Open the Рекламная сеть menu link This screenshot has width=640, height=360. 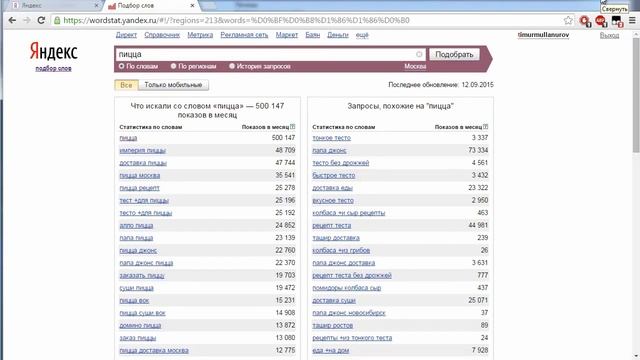[x=244, y=35]
